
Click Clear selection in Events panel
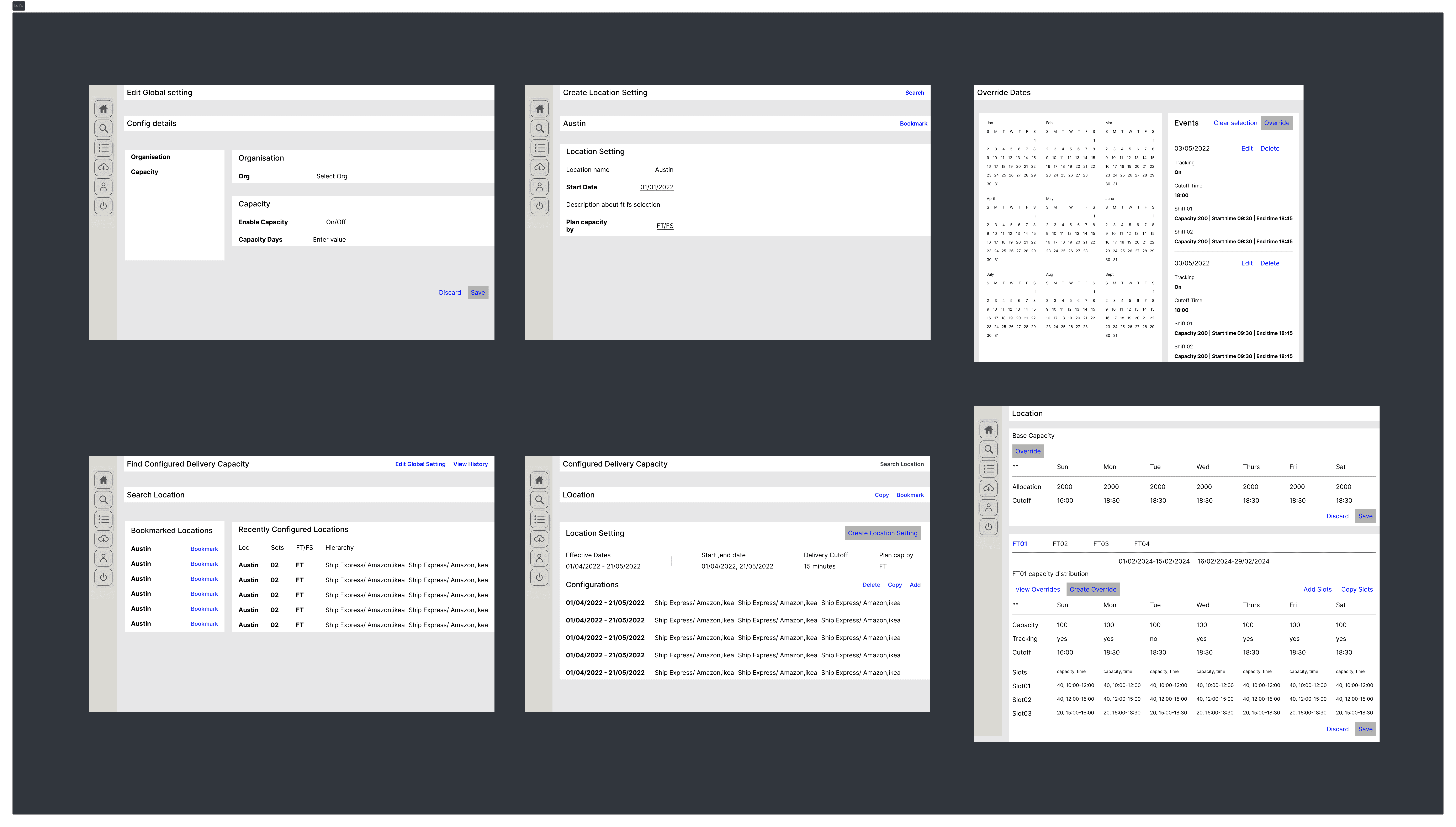click(x=1235, y=123)
